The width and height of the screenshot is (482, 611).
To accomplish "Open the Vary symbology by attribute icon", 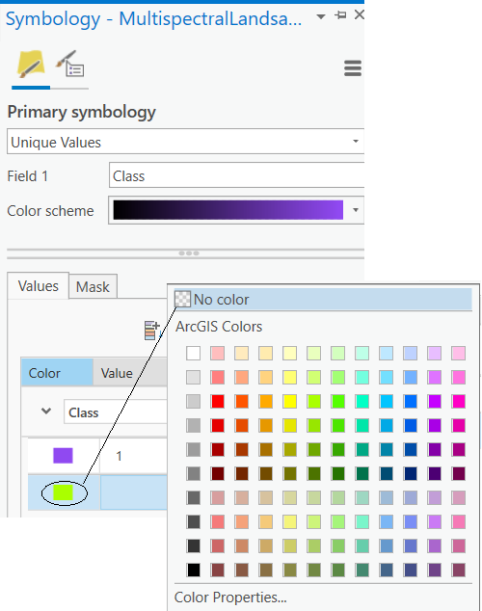I will (x=70, y=64).
